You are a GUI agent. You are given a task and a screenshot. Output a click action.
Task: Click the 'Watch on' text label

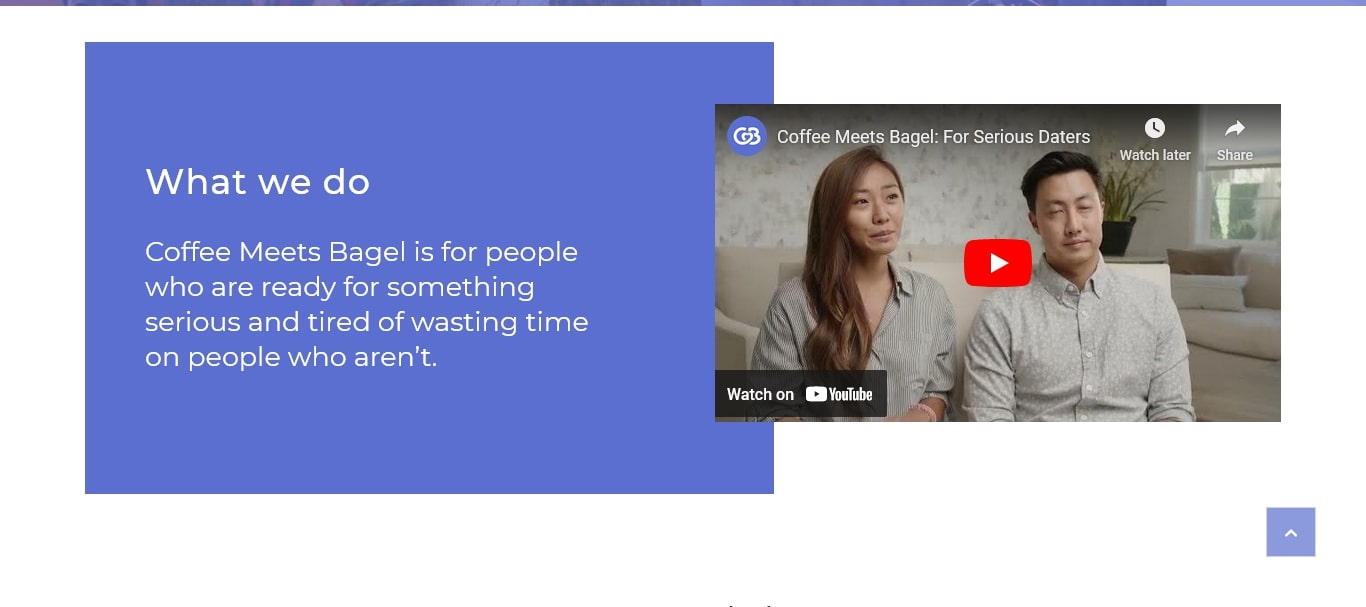point(760,394)
